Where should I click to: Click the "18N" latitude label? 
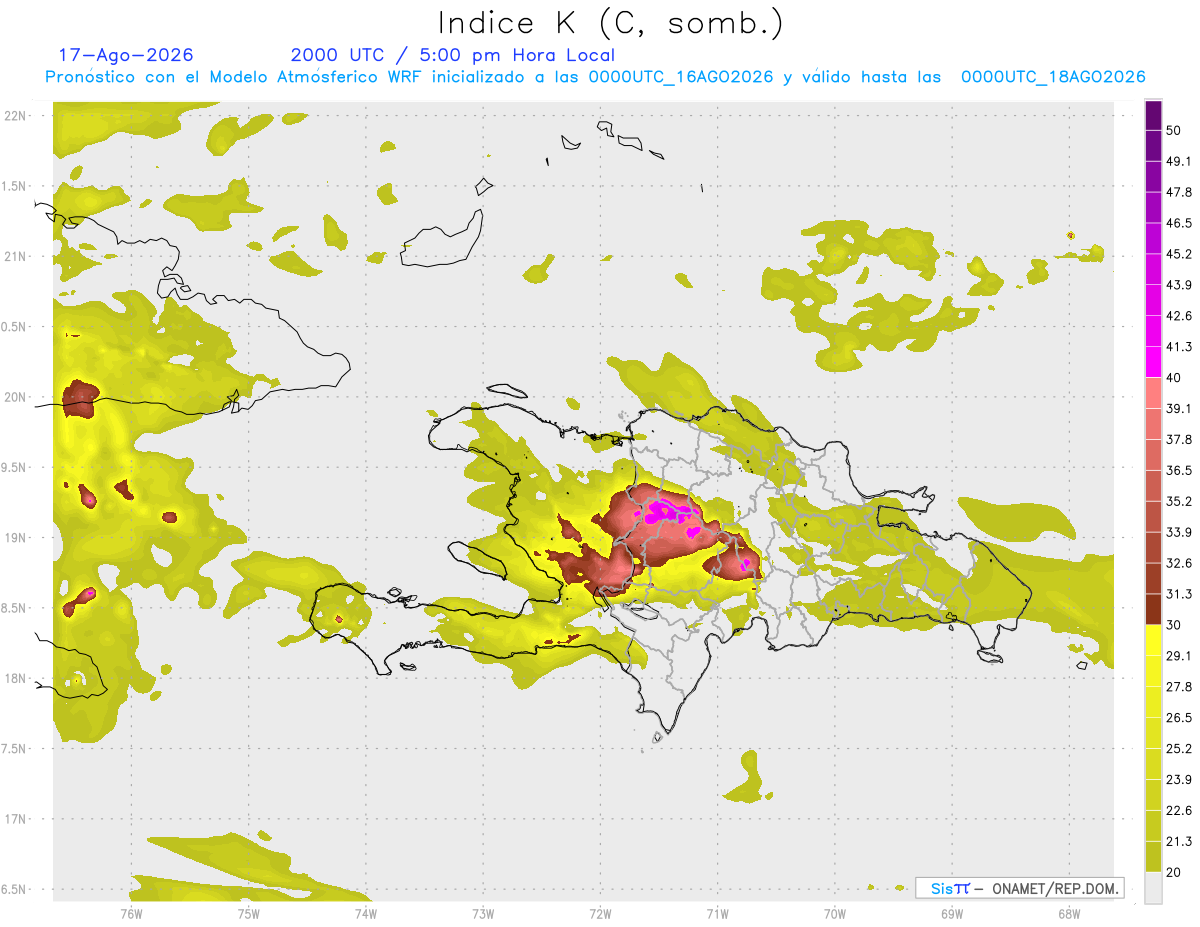(16, 678)
